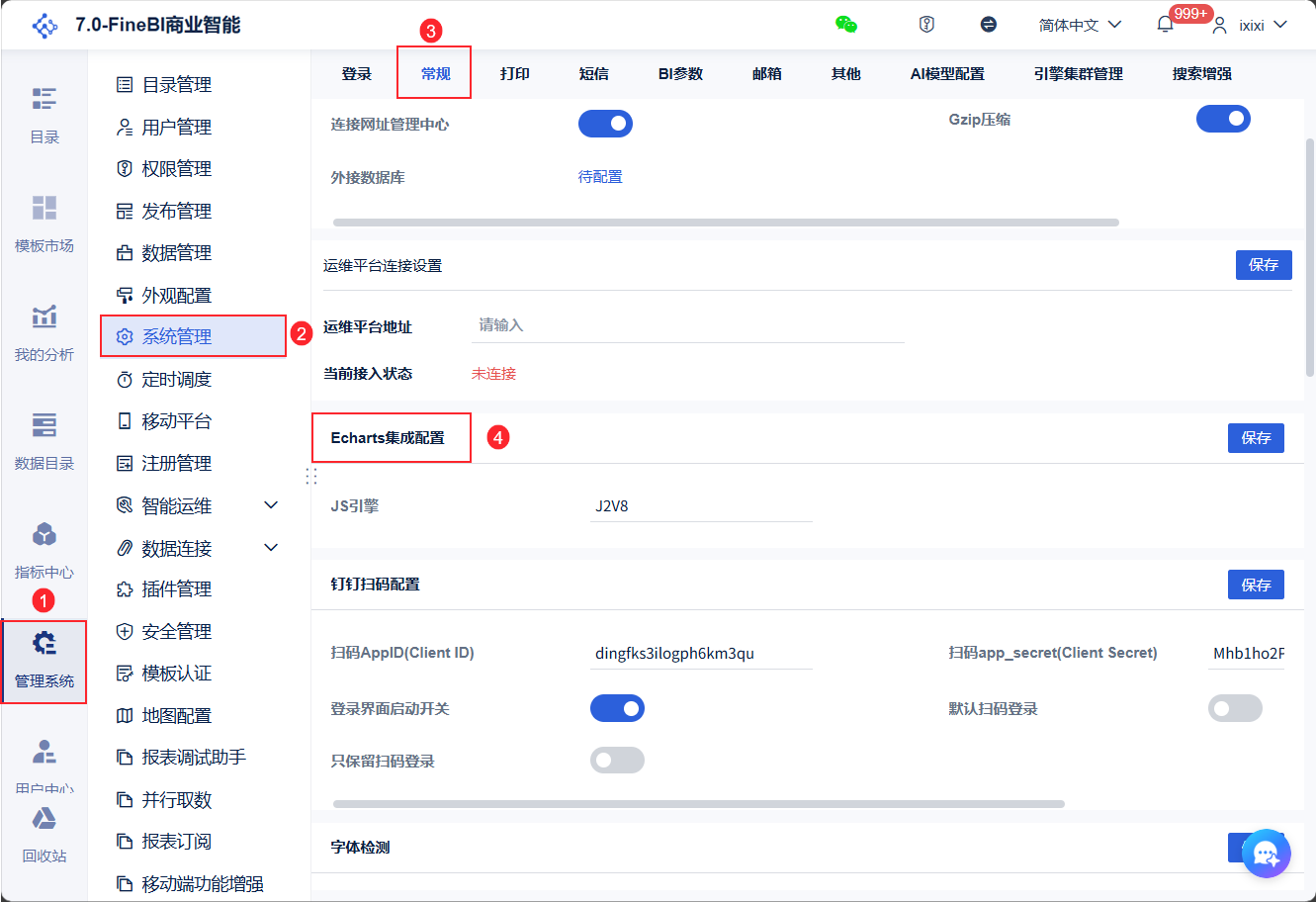Click the 定时调度 clock icon
Screen dimensions: 1316x902
click(125, 380)
